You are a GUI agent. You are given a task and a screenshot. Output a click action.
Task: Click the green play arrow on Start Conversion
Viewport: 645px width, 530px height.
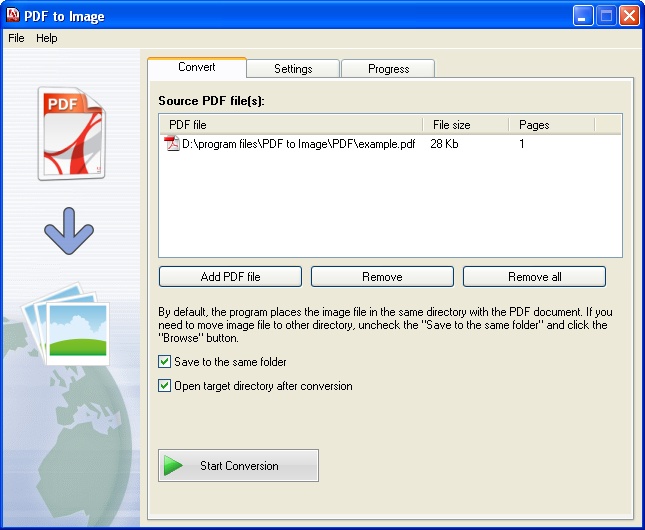click(x=173, y=465)
